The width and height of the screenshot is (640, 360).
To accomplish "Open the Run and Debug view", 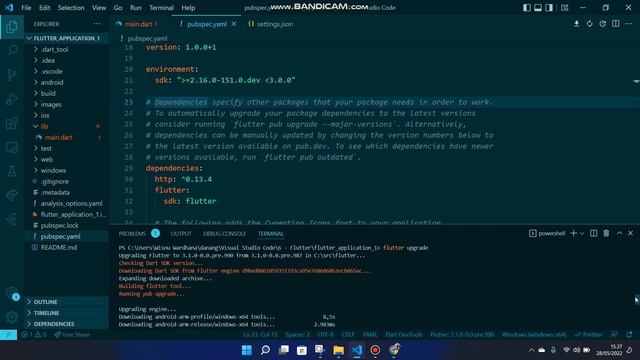I will coord(12,99).
